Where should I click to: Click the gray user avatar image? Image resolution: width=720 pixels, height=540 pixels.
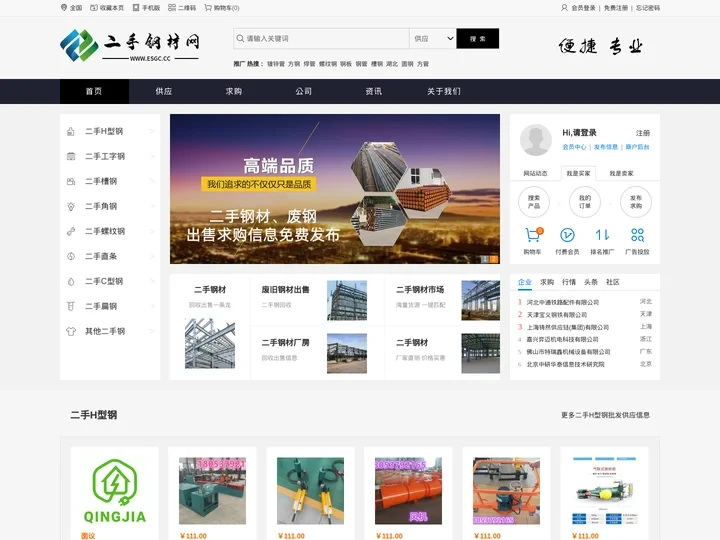(536, 140)
